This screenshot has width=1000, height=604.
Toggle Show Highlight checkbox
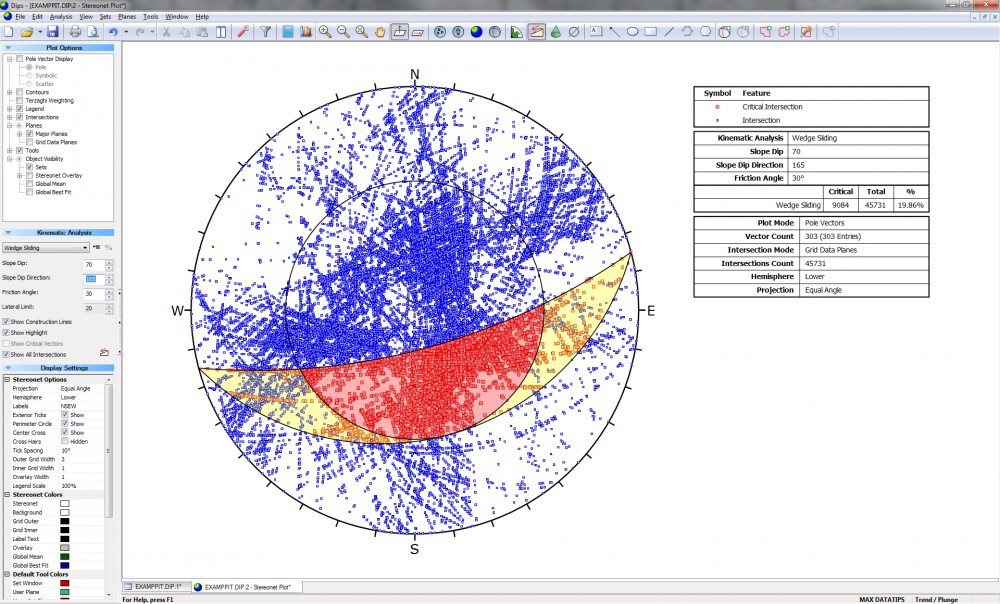[x=6, y=333]
